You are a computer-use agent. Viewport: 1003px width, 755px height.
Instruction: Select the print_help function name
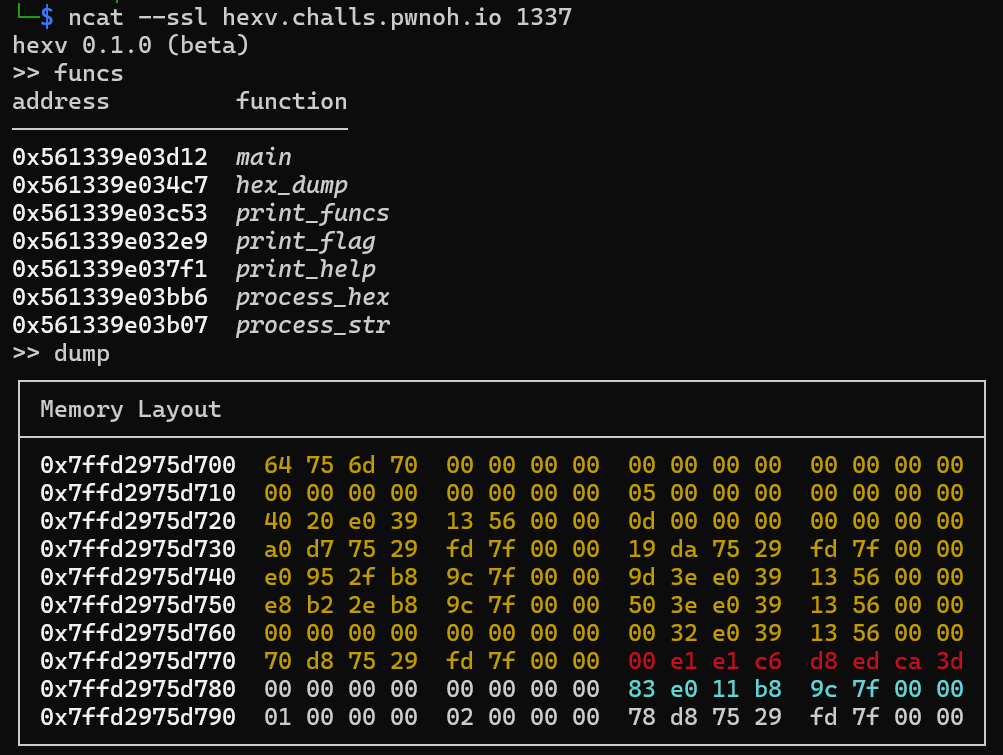pos(305,270)
